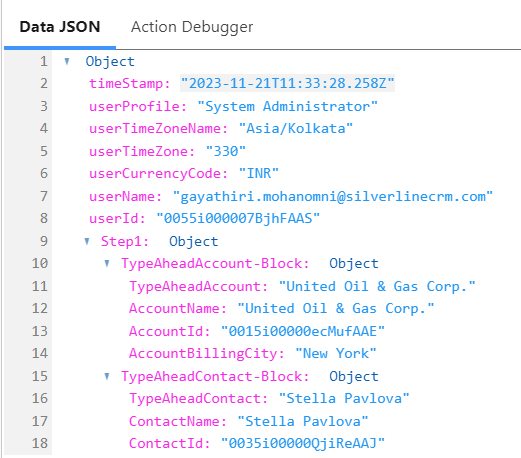Select value "0015i00000ecMufAAE"
The height and width of the screenshot is (458, 521).
point(303,331)
